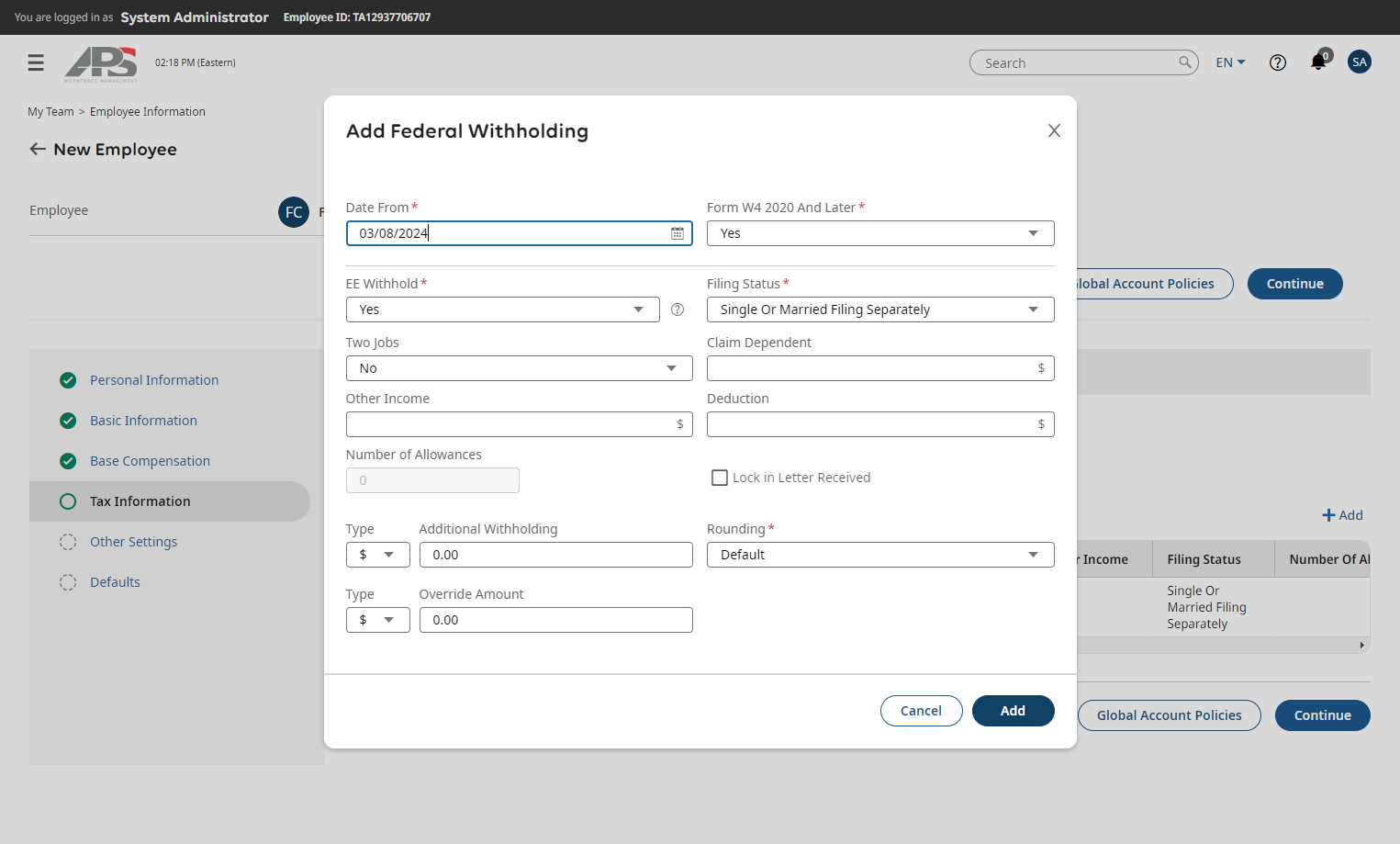Click the Cancel button
Viewport: 1400px width, 844px height.
point(921,711)
